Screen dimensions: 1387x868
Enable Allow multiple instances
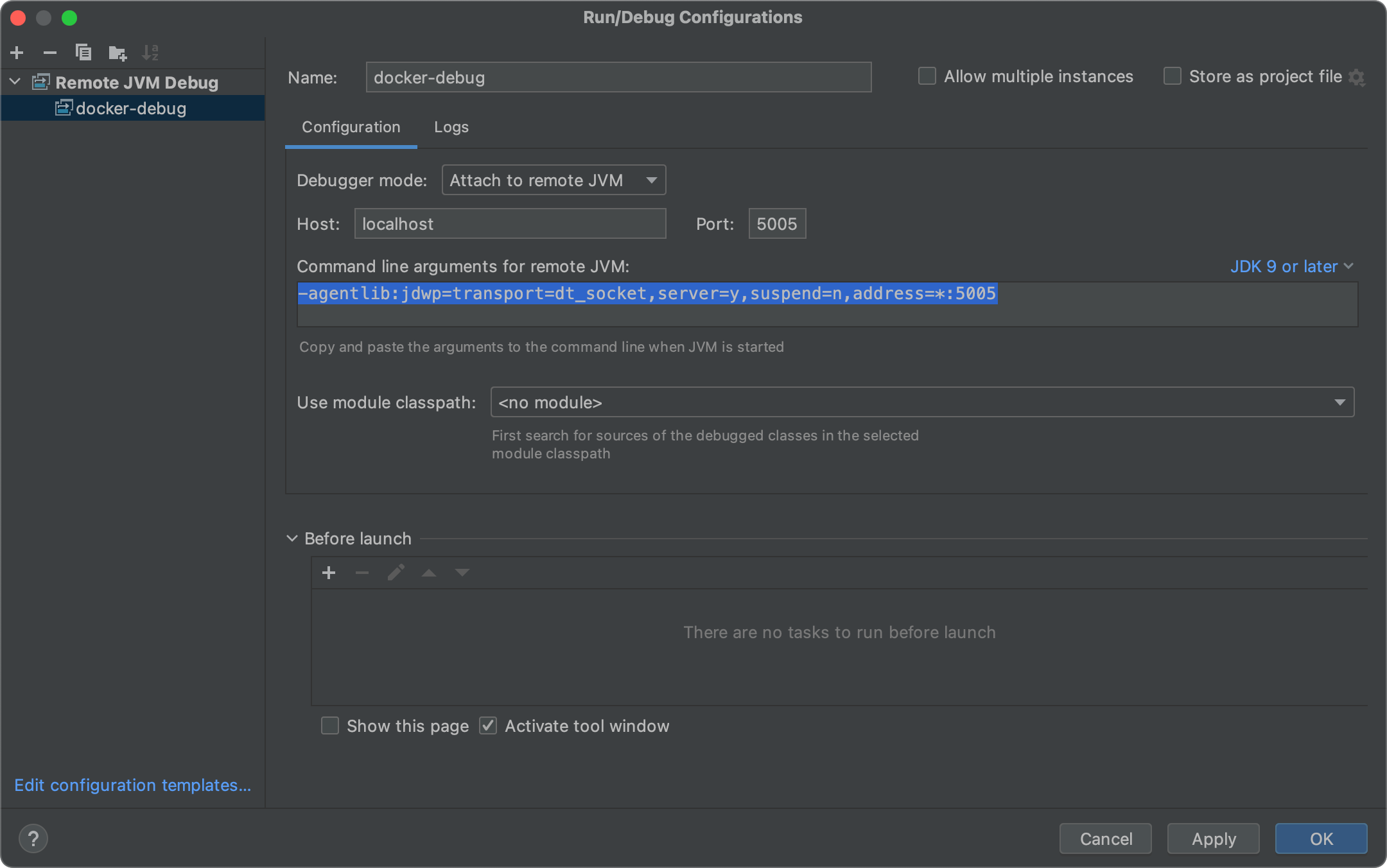927,76
